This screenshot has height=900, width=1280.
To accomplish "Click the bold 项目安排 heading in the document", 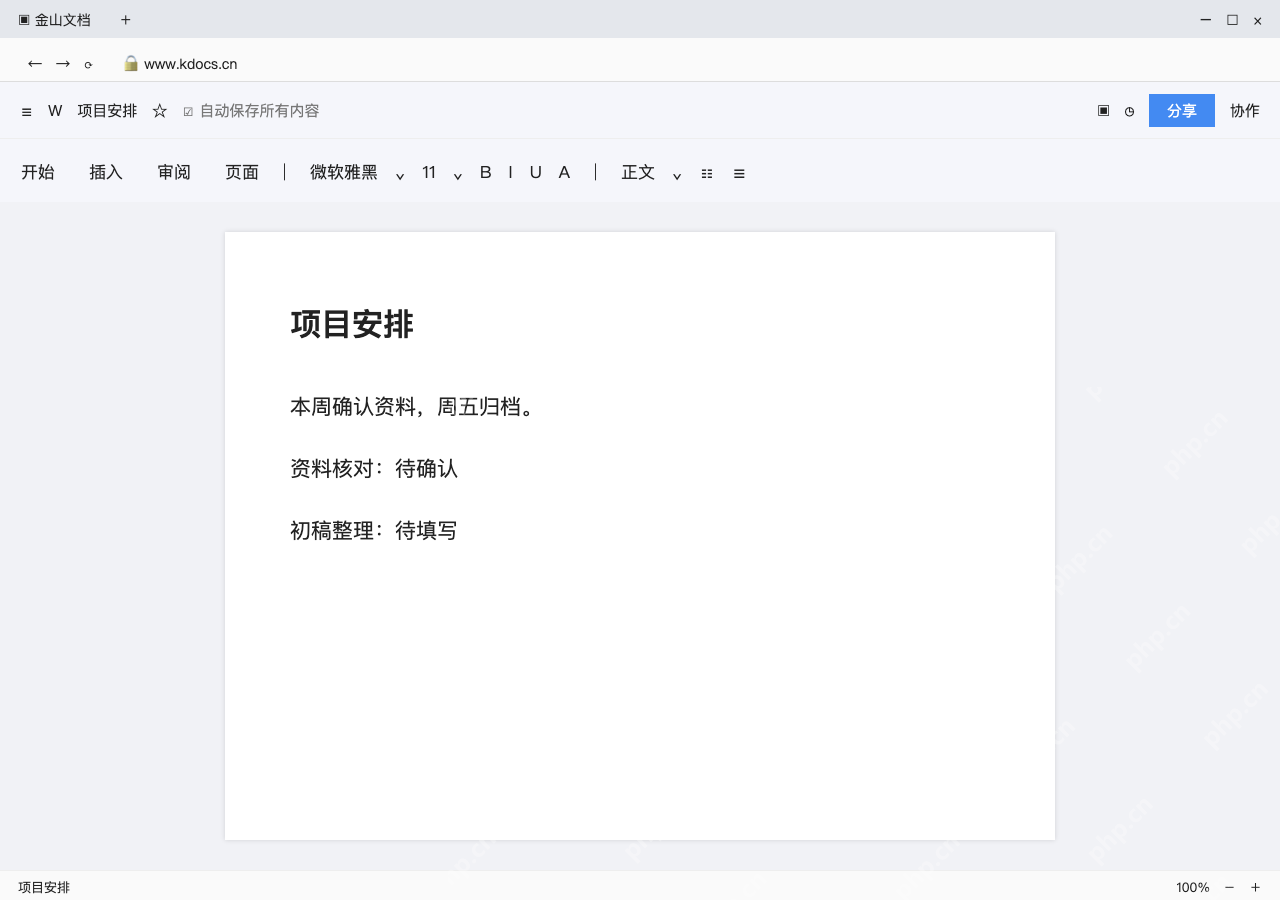I will click(352, 324).
